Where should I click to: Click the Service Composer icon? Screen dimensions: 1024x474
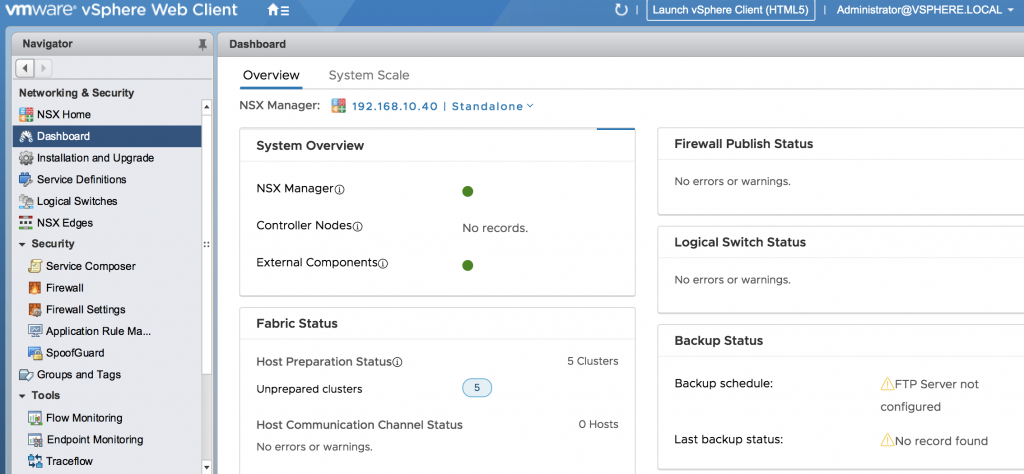point(35,266)
